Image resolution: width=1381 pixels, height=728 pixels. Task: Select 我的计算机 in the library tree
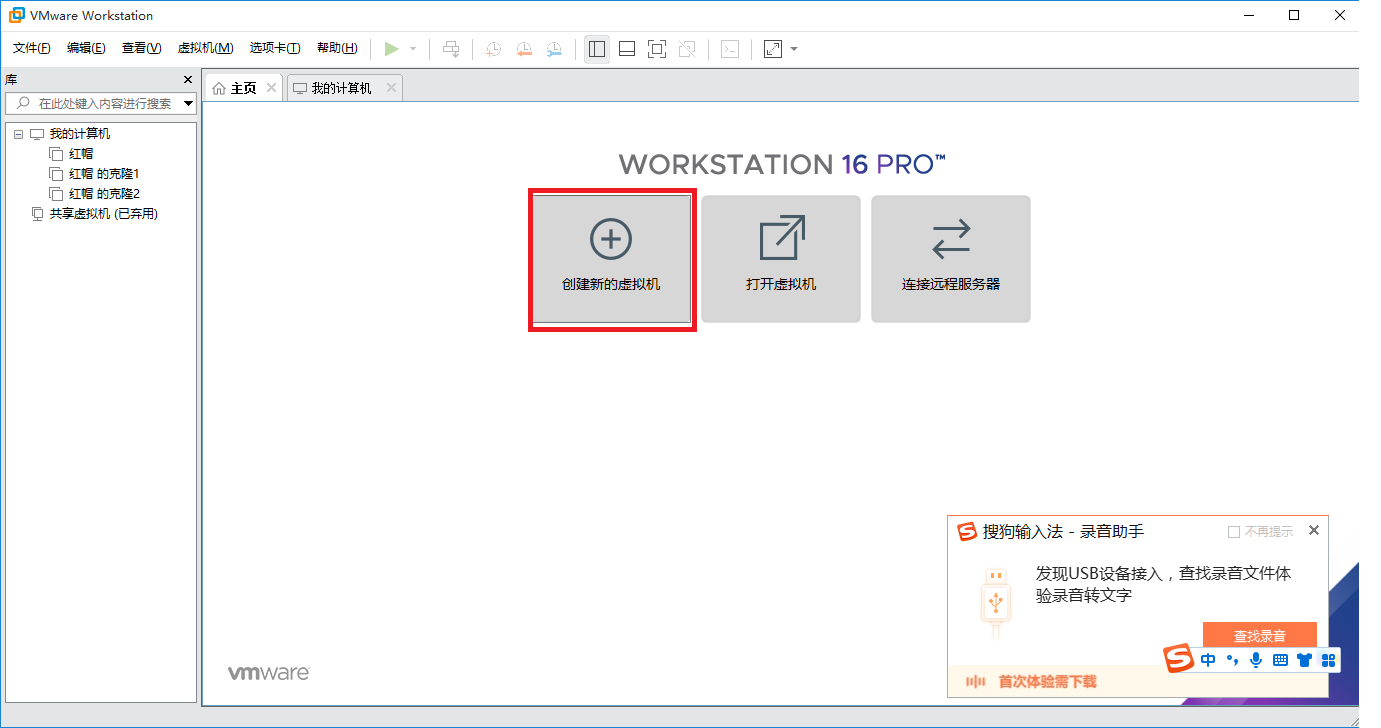(80, 134)
